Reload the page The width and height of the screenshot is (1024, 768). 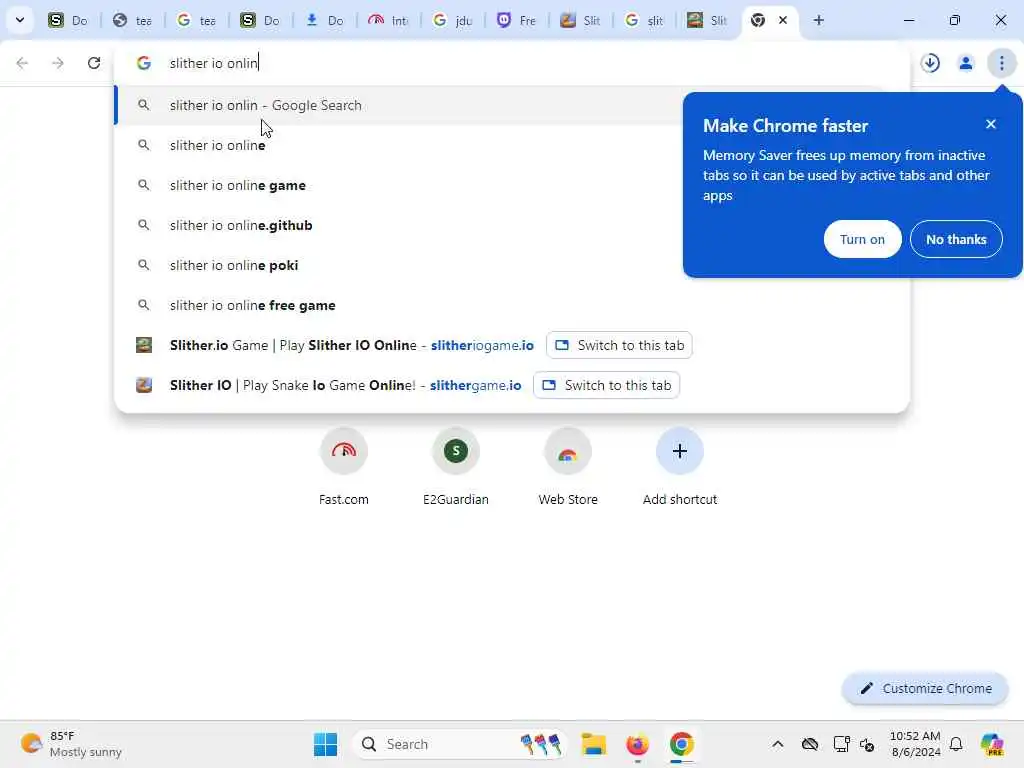(x=93, y=63)
